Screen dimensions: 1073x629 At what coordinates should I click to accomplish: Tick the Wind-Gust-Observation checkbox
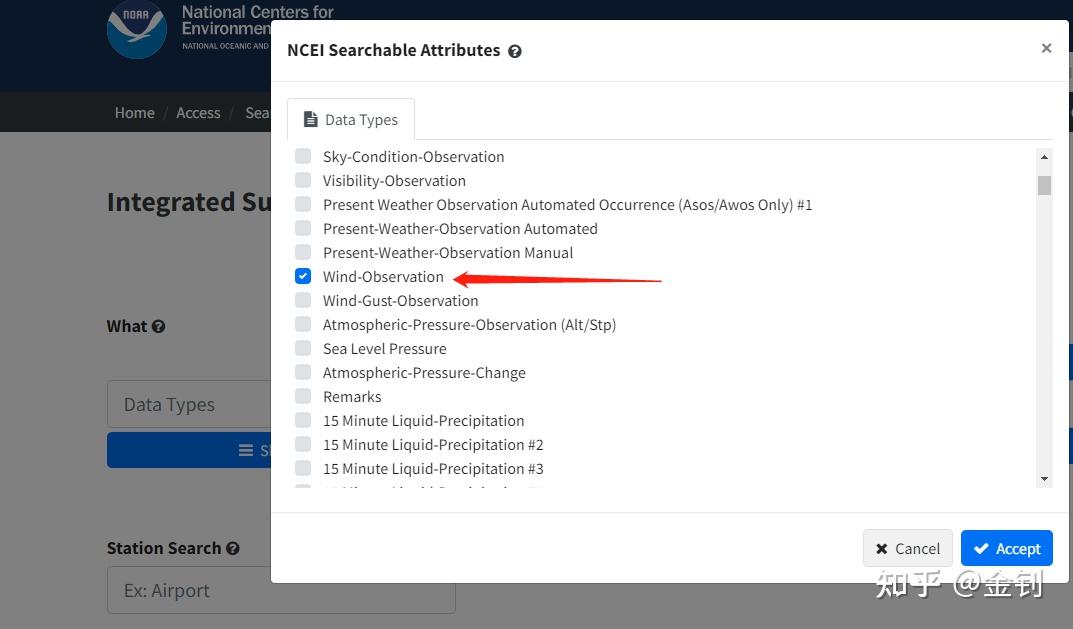pyautogui.click(x=303, y=301)
